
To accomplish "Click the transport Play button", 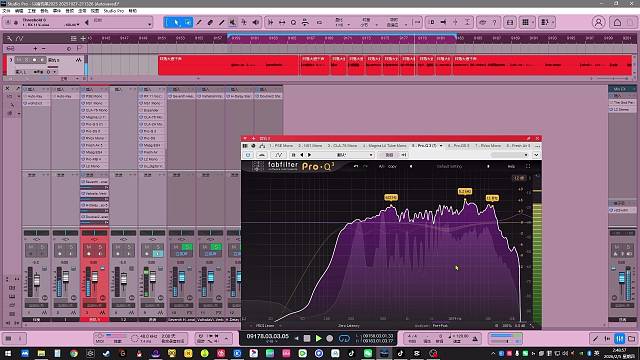I will point(318,338).
